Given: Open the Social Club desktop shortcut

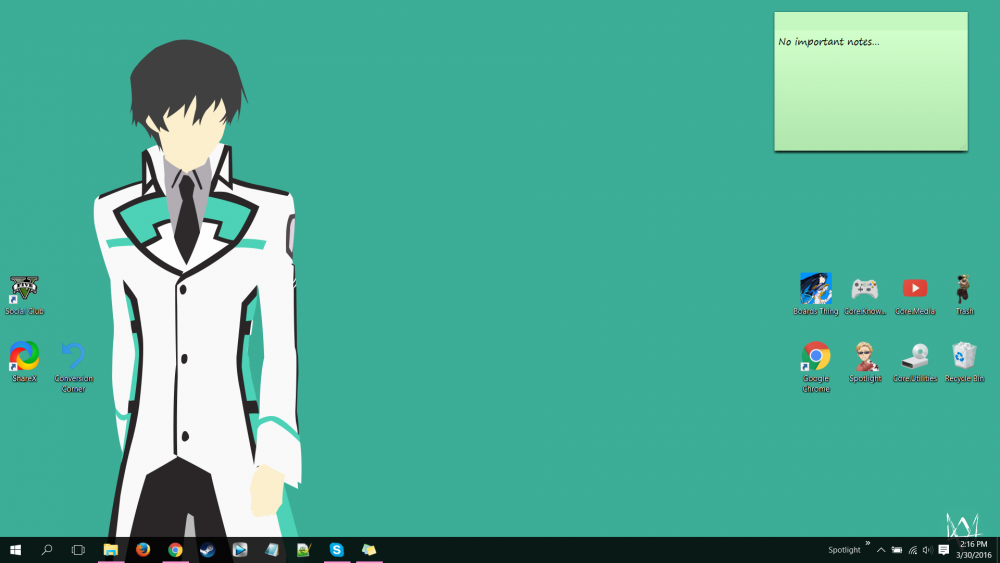Looking at the screenshot, I should (x=24, y=289).
